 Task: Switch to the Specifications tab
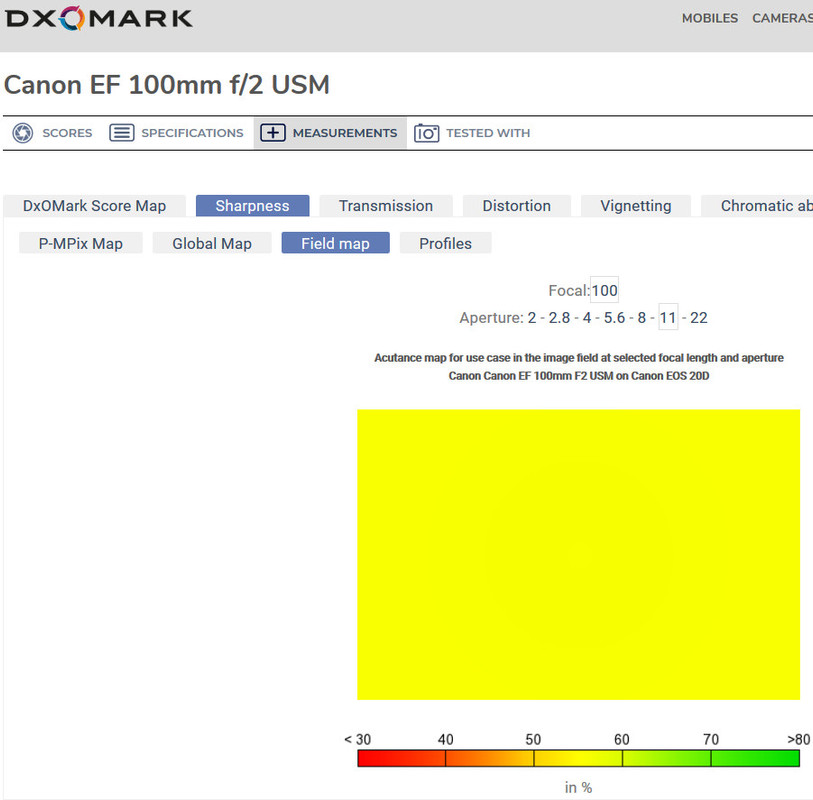176,133
